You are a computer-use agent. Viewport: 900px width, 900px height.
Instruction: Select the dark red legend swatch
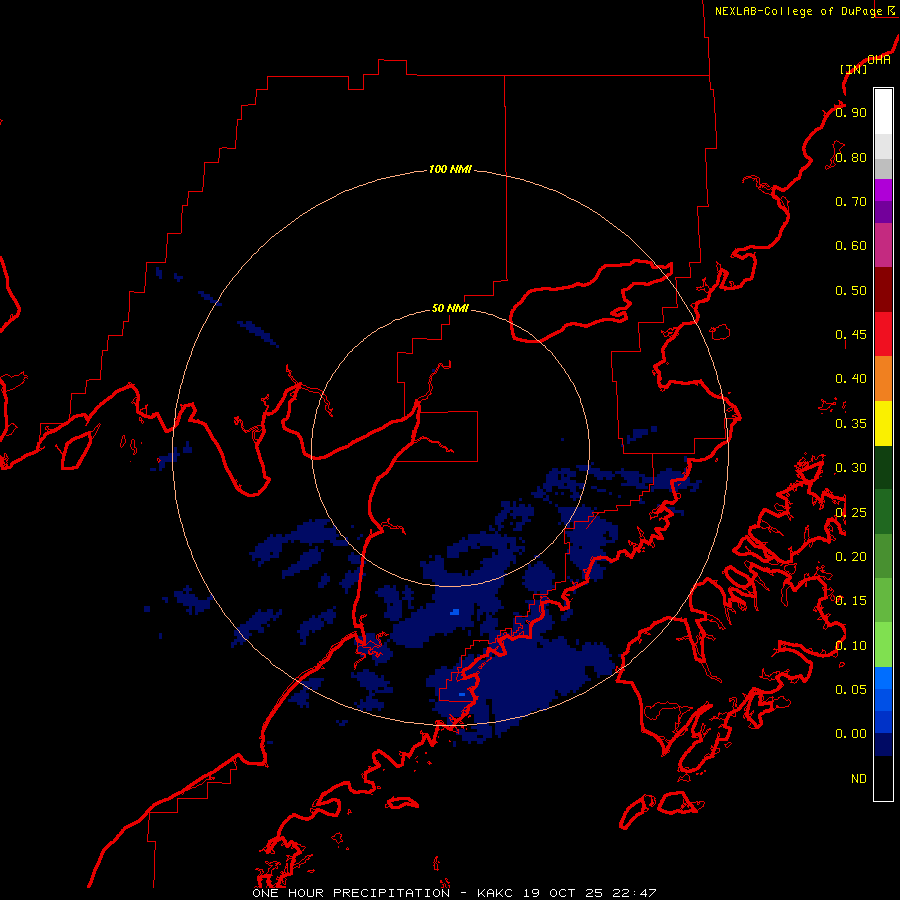883,290
